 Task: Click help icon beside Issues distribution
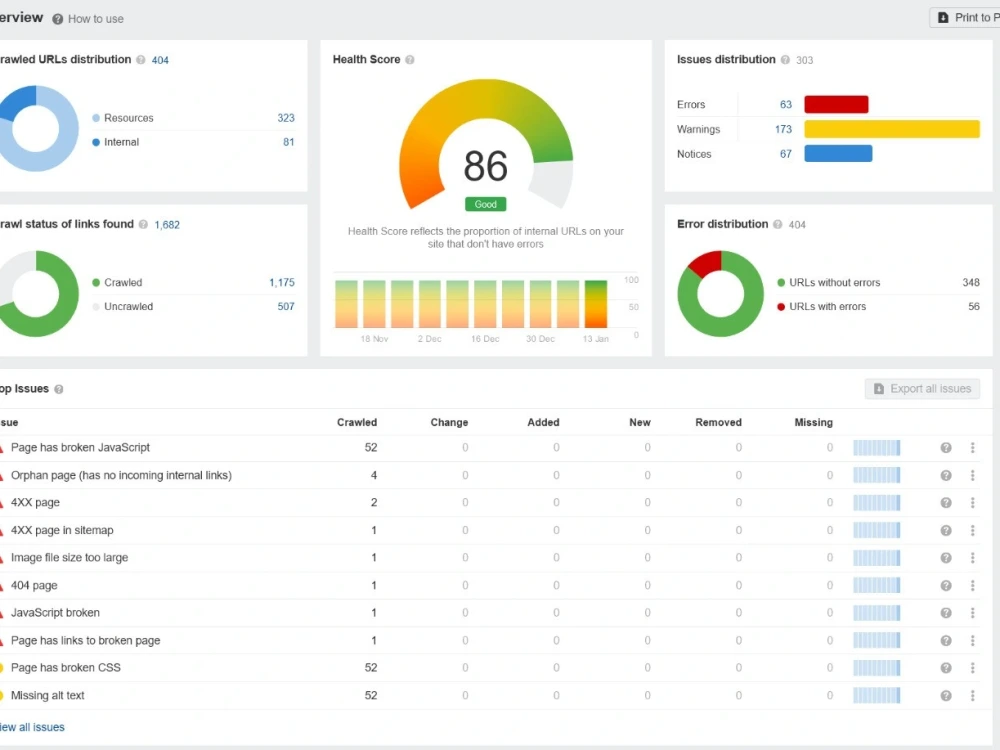point(785,60)
